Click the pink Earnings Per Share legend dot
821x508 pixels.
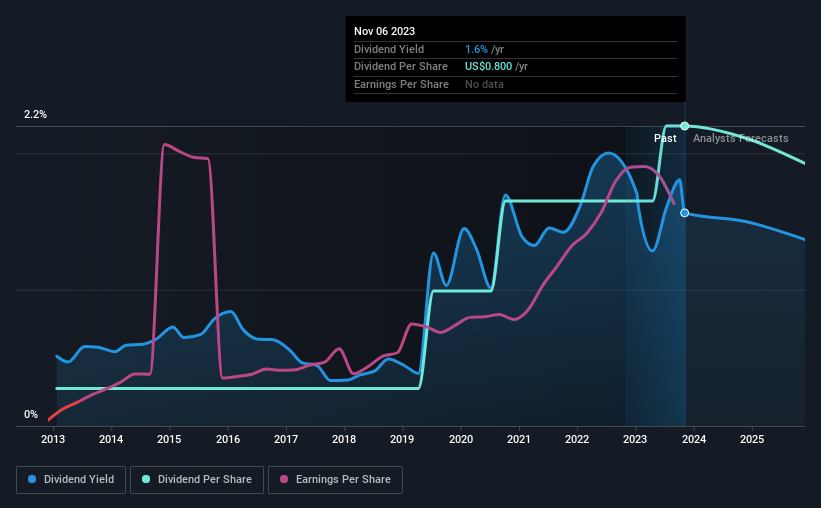pyautogui.click(x=284, y=479)
